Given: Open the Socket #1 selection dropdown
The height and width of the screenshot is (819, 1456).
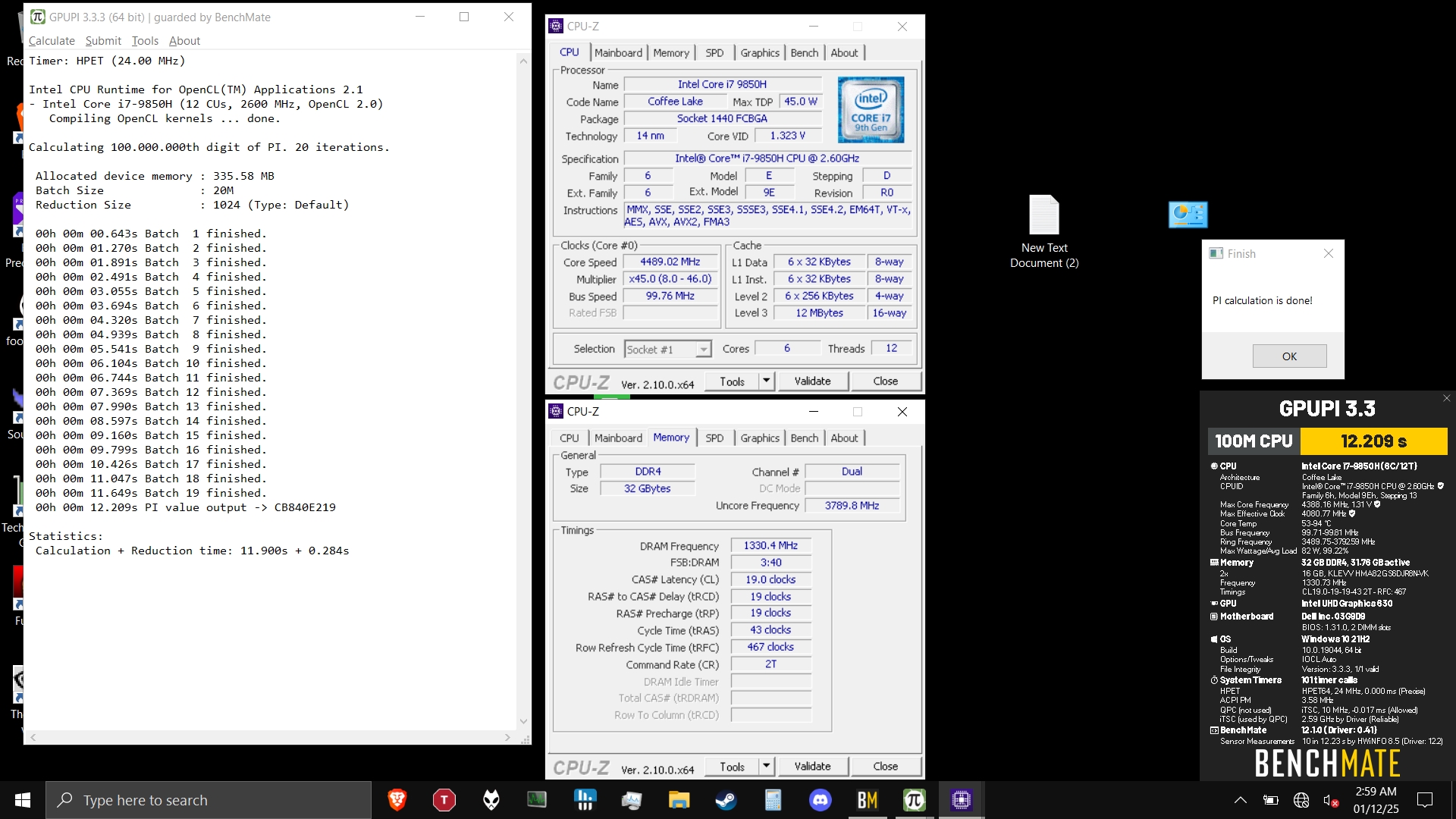Looking at the screenshot, I should point(667,349).
